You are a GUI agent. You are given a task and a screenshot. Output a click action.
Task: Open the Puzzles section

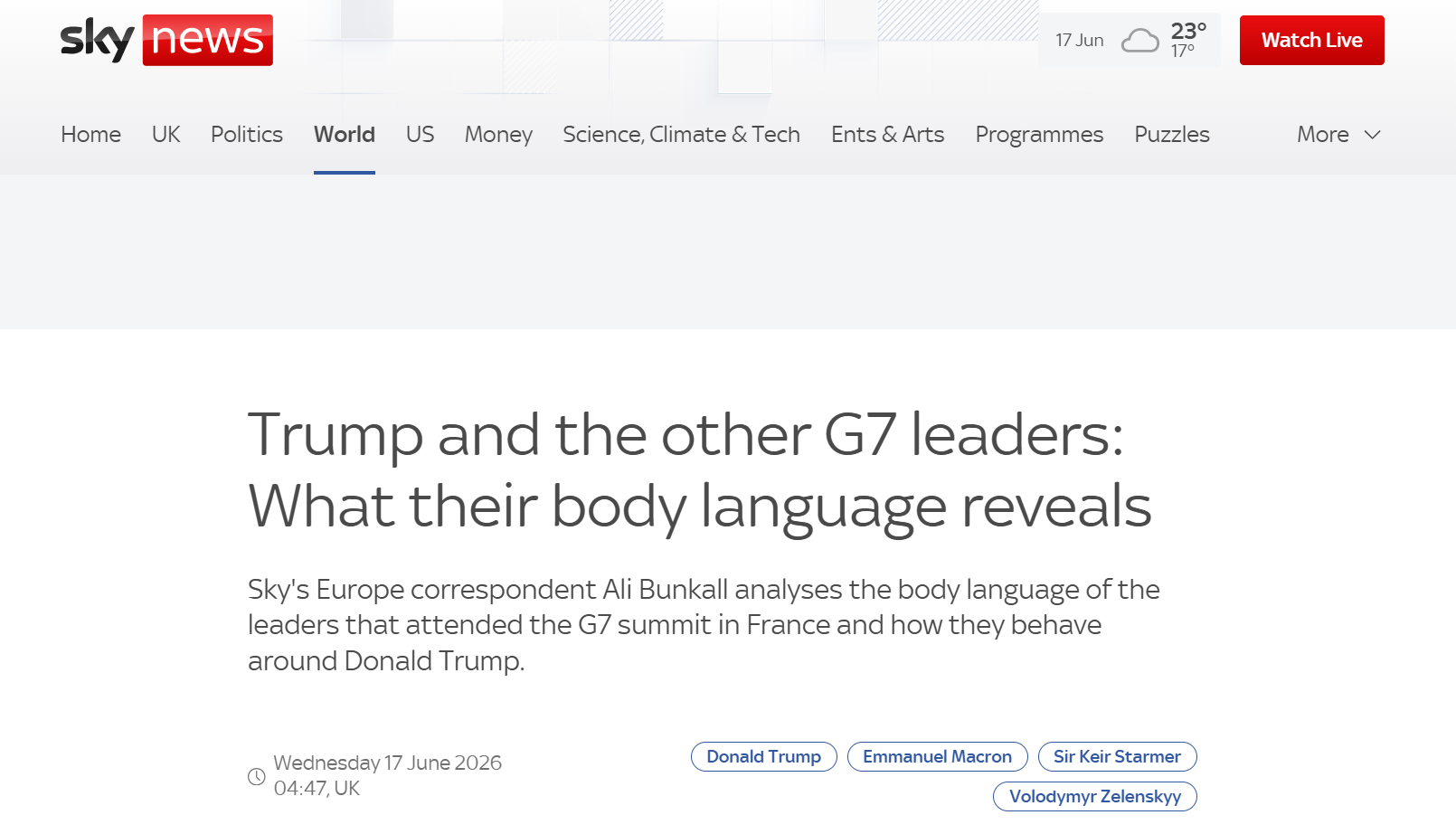1172,135
